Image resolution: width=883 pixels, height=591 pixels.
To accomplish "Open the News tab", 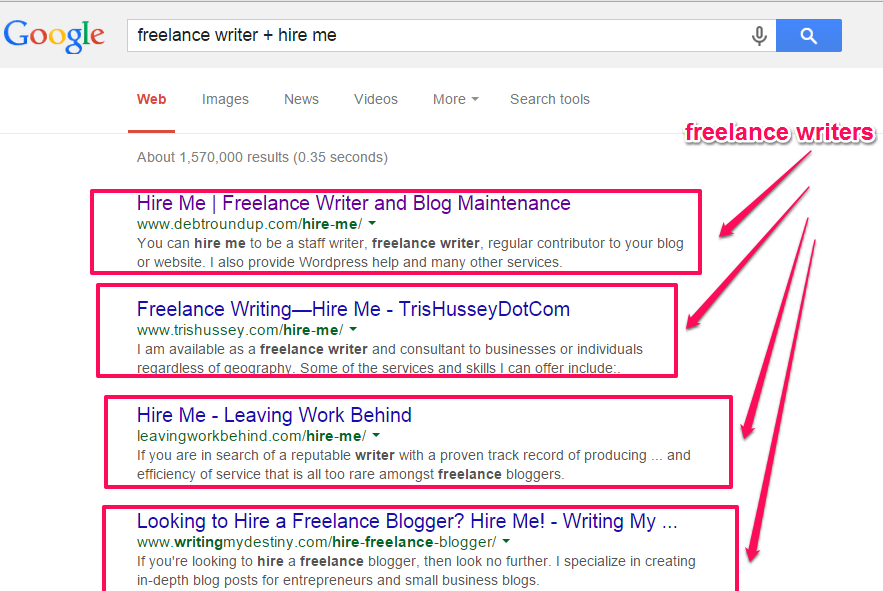I will tap(301, 100).
